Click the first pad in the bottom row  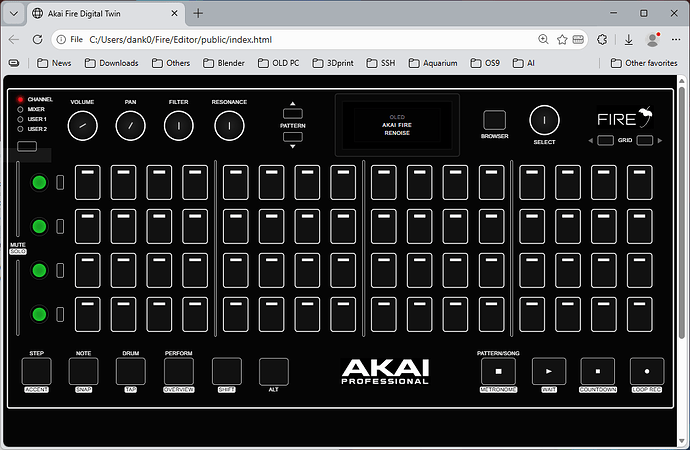[88, 315]
